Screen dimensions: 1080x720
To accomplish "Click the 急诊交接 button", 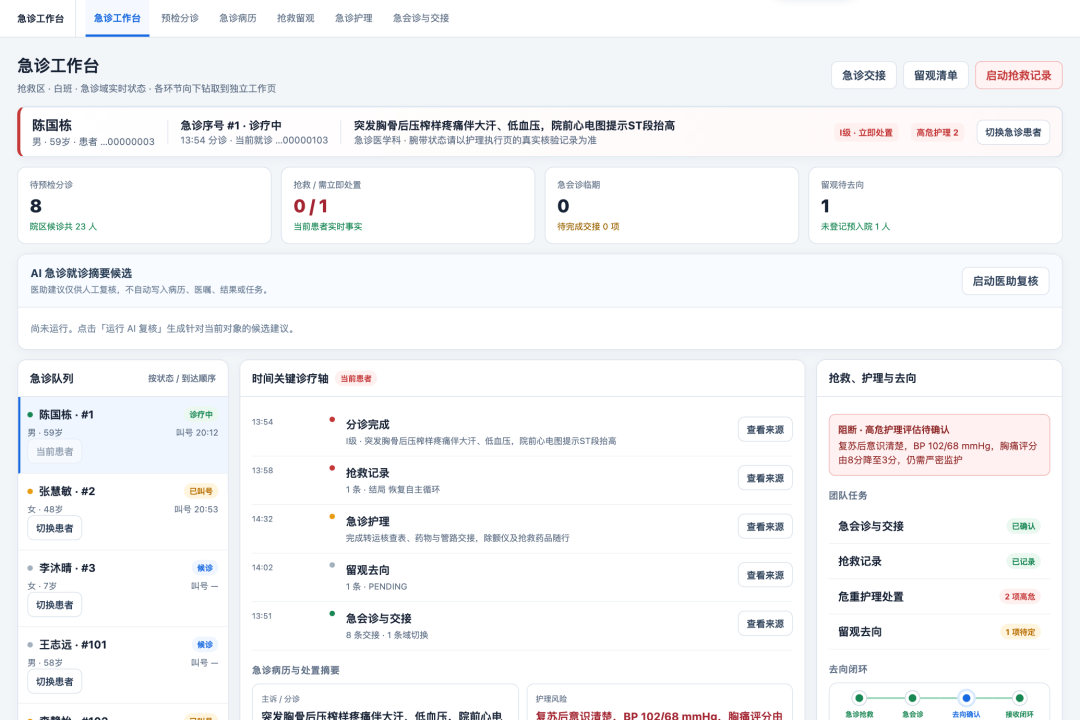I will coord(864,75).
